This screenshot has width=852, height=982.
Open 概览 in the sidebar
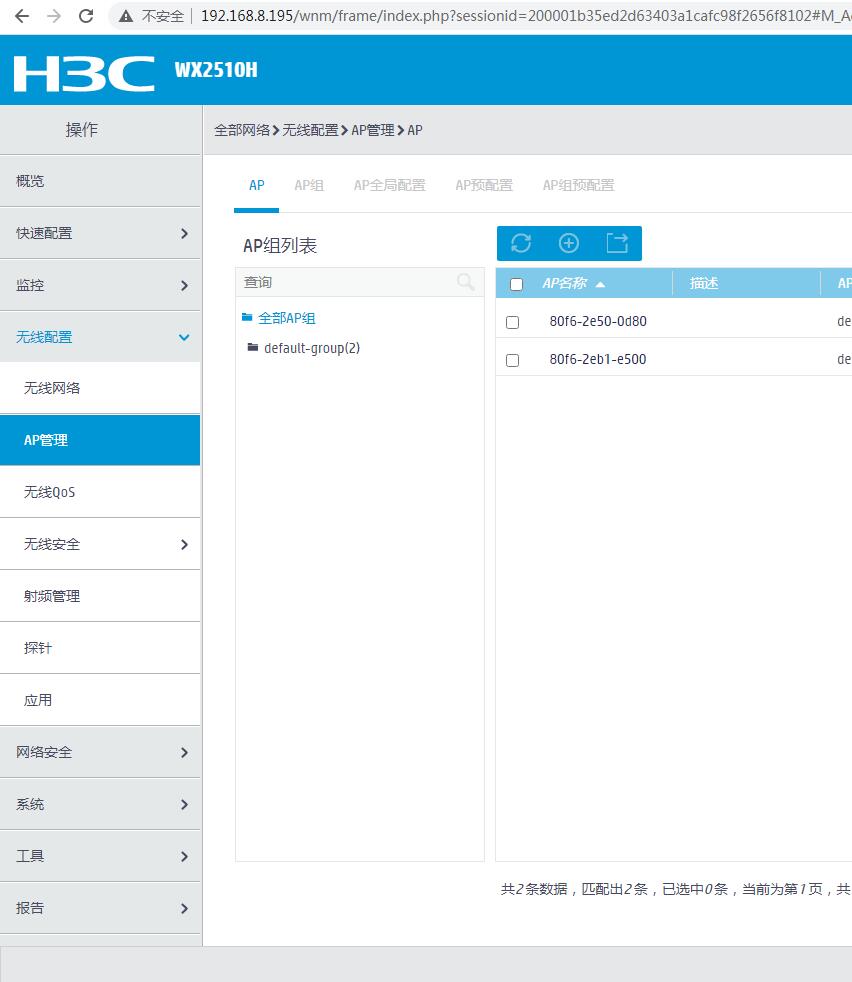click(x=100, y=181)
